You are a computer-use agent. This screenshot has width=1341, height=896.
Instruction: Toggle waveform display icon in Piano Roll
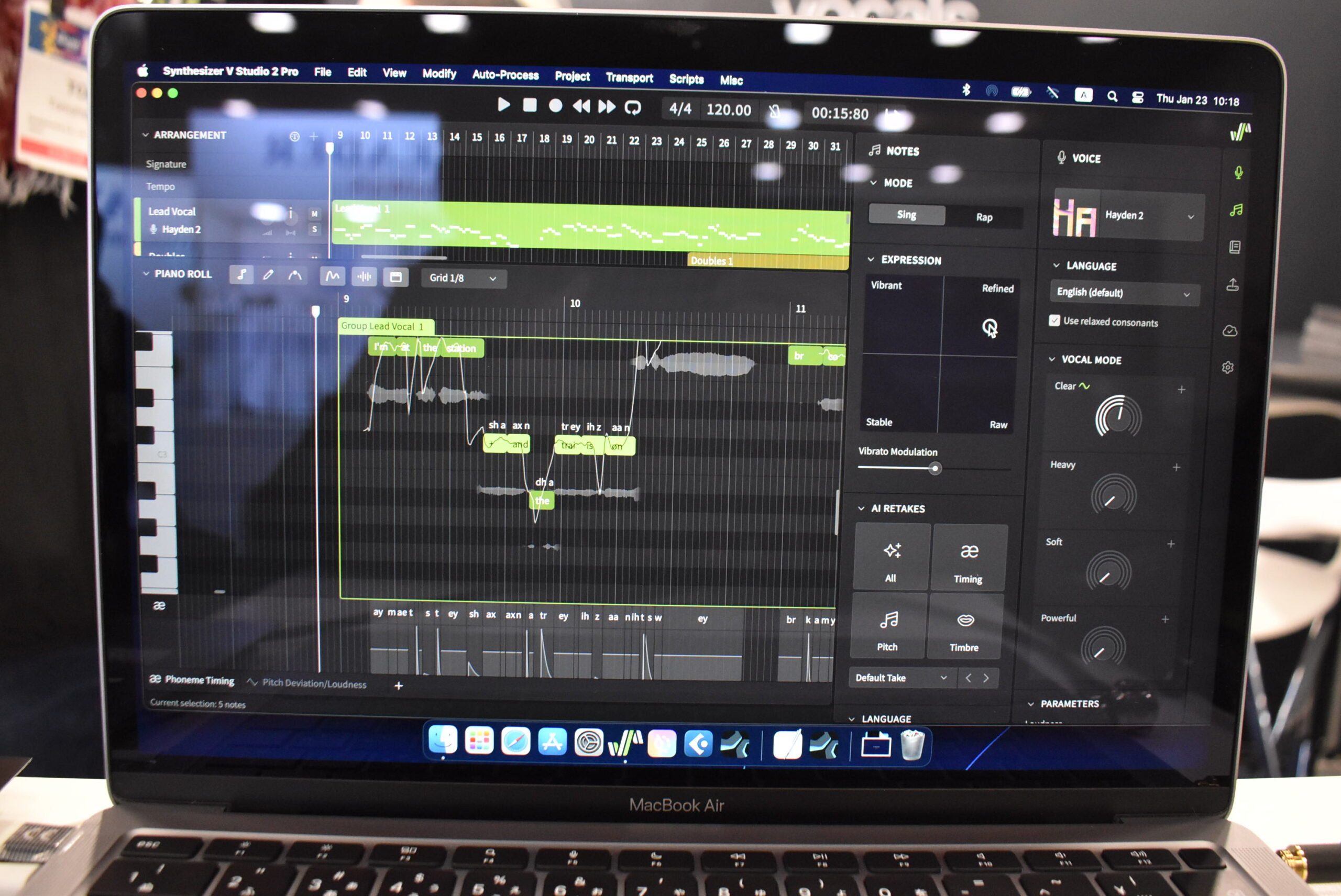(x=364, y=277)
